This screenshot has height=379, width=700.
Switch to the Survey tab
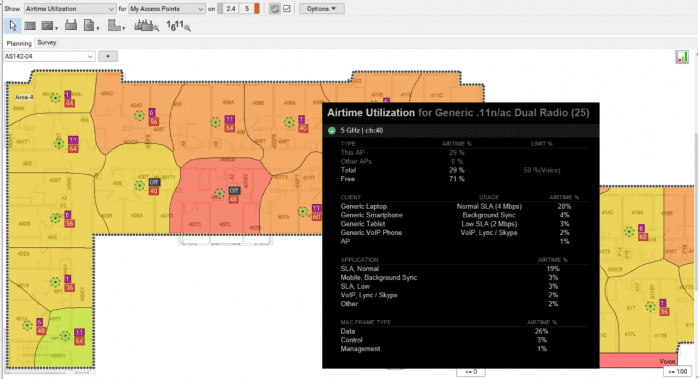[46, 42]
